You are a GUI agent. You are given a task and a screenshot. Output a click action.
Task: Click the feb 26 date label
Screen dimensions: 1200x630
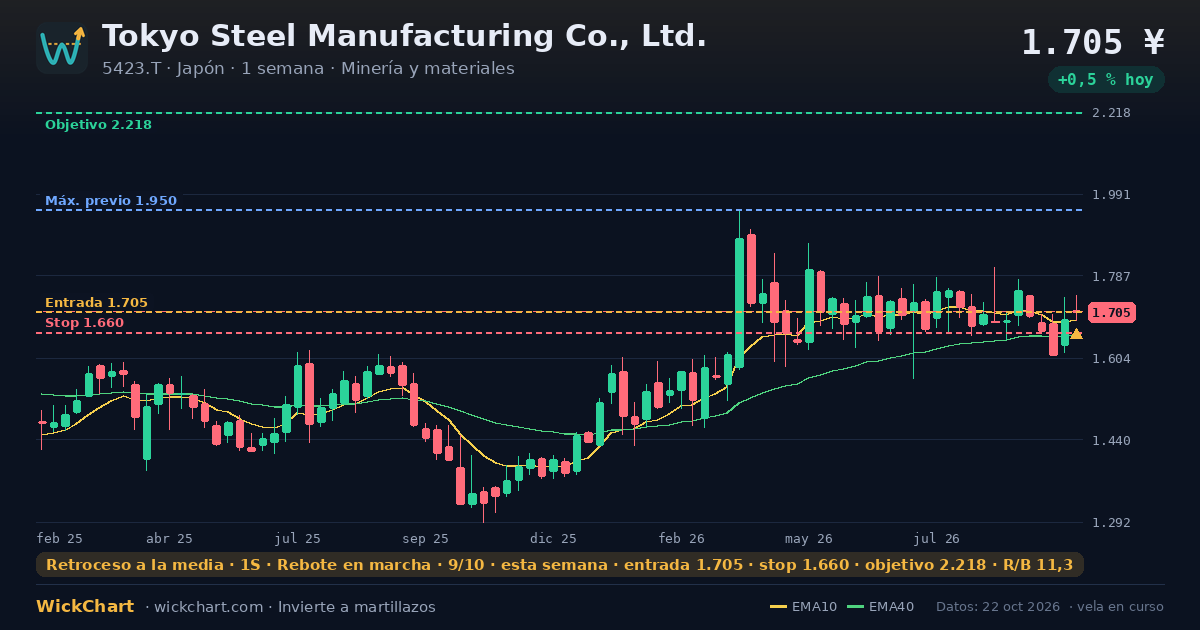[682, 539]
